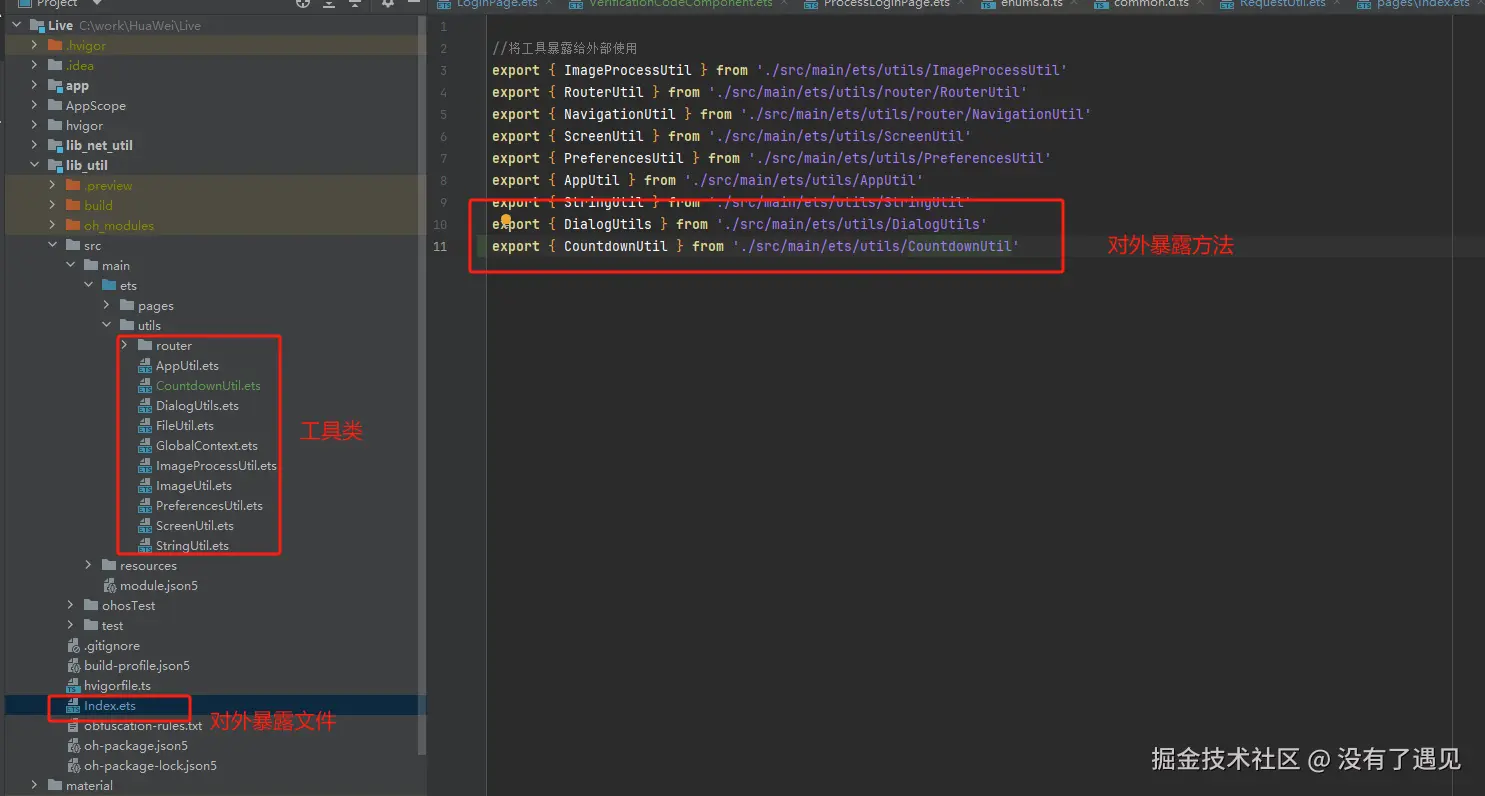Viewport: 1485px width, 796px height.
Task: Click the ImageUtil.ets file icon
Action: click(x=145, y=486)
